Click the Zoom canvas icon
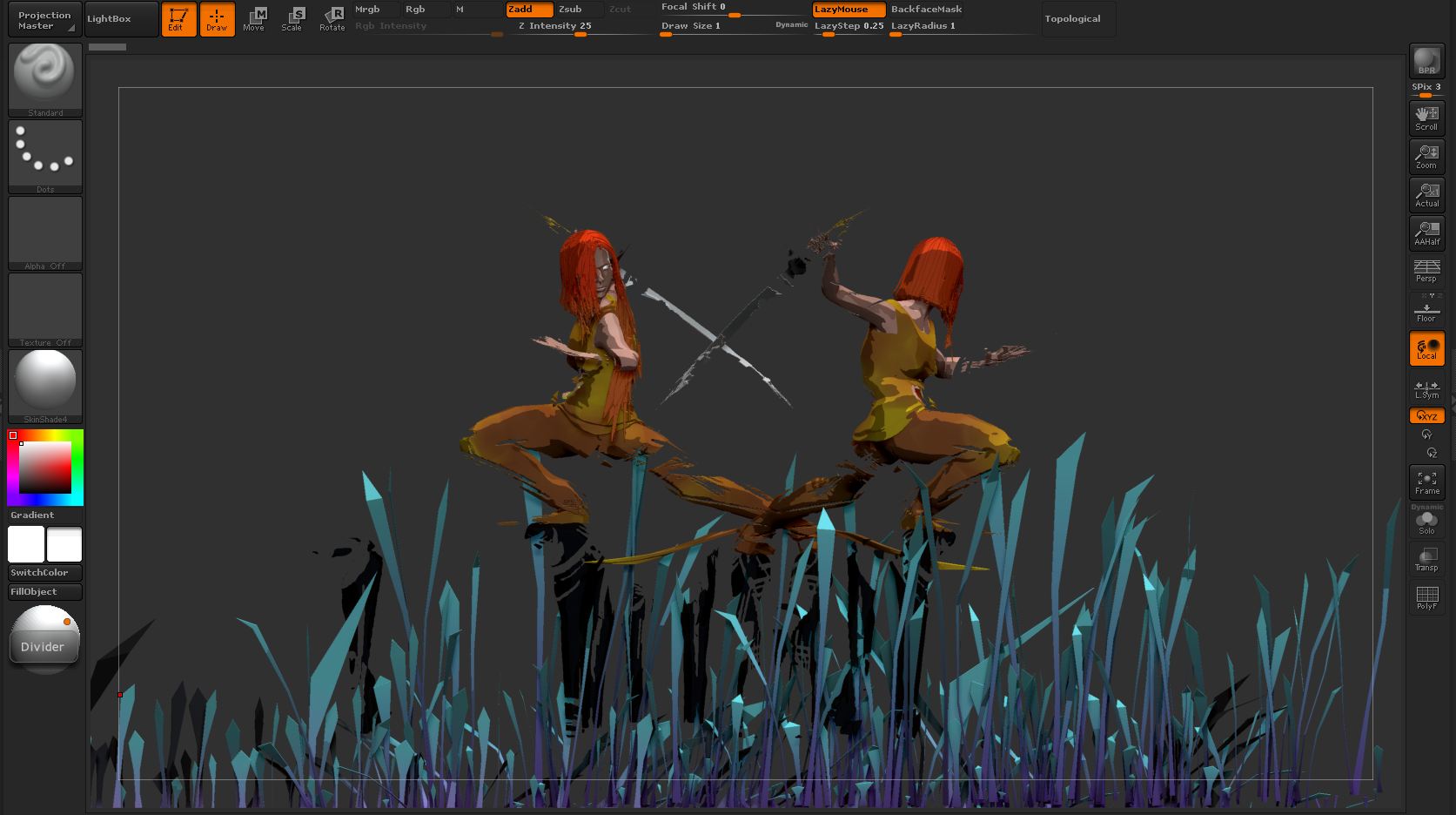 tap(1426, 157)
